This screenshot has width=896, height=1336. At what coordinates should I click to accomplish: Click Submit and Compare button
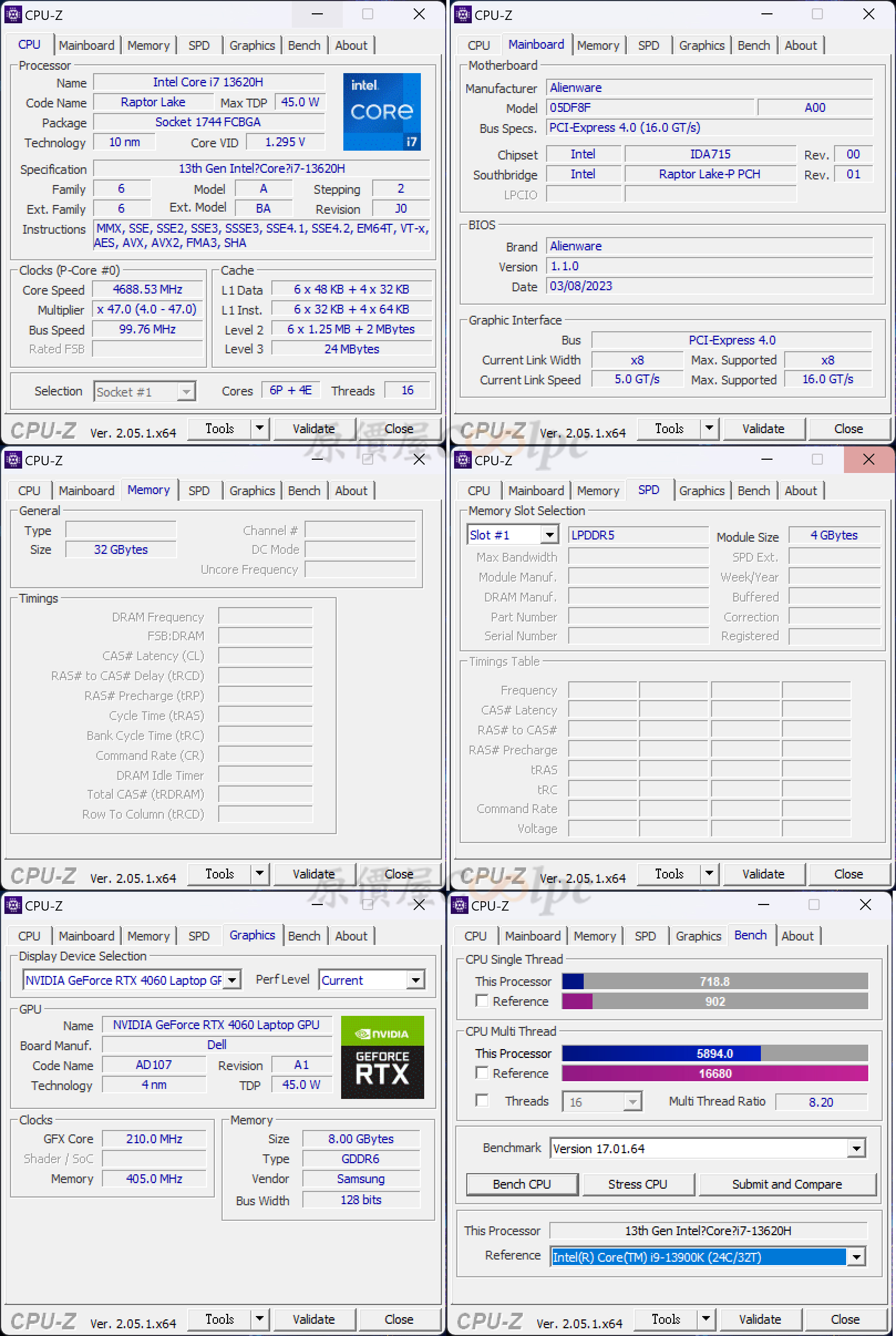(787, 1184)
